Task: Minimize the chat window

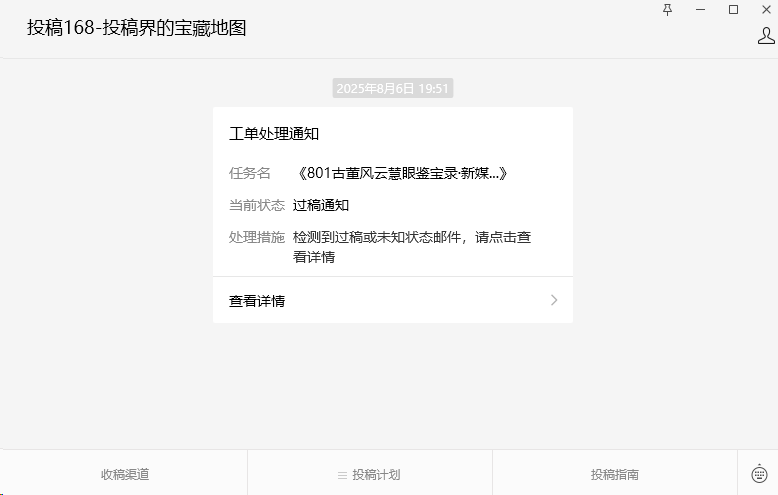Action: coord(701,9)
